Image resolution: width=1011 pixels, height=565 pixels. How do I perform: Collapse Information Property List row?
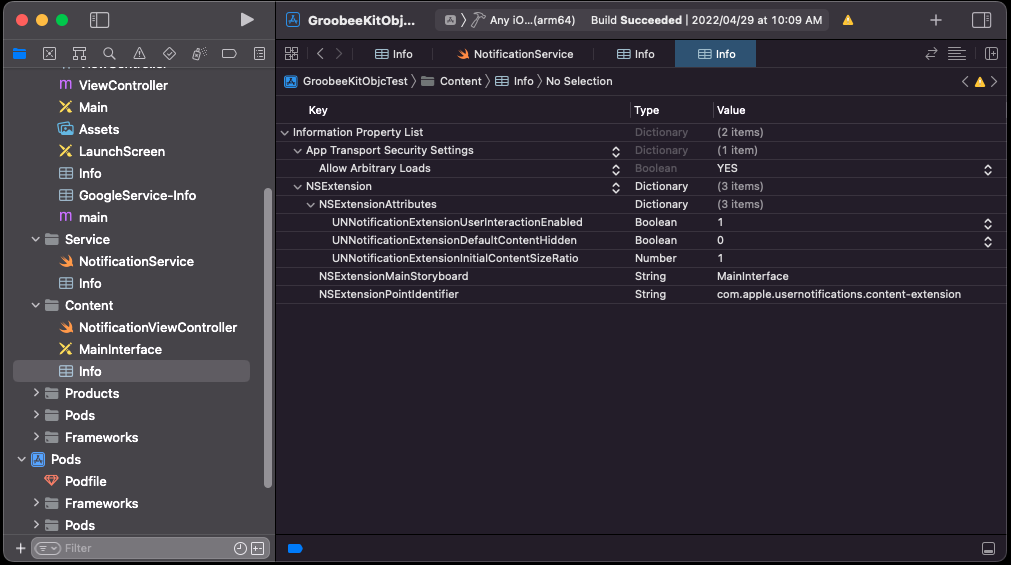click(x=284, y=132)
